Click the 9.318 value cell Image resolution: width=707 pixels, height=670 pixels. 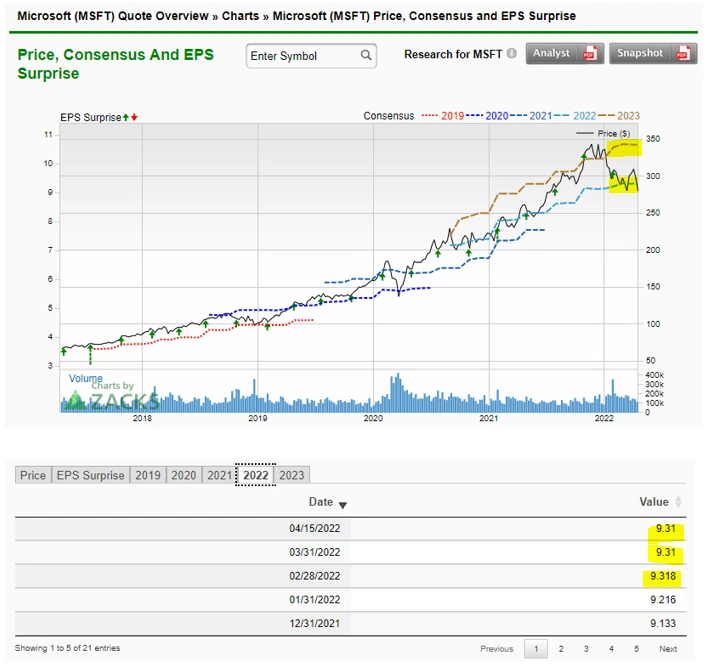[663, 576]
